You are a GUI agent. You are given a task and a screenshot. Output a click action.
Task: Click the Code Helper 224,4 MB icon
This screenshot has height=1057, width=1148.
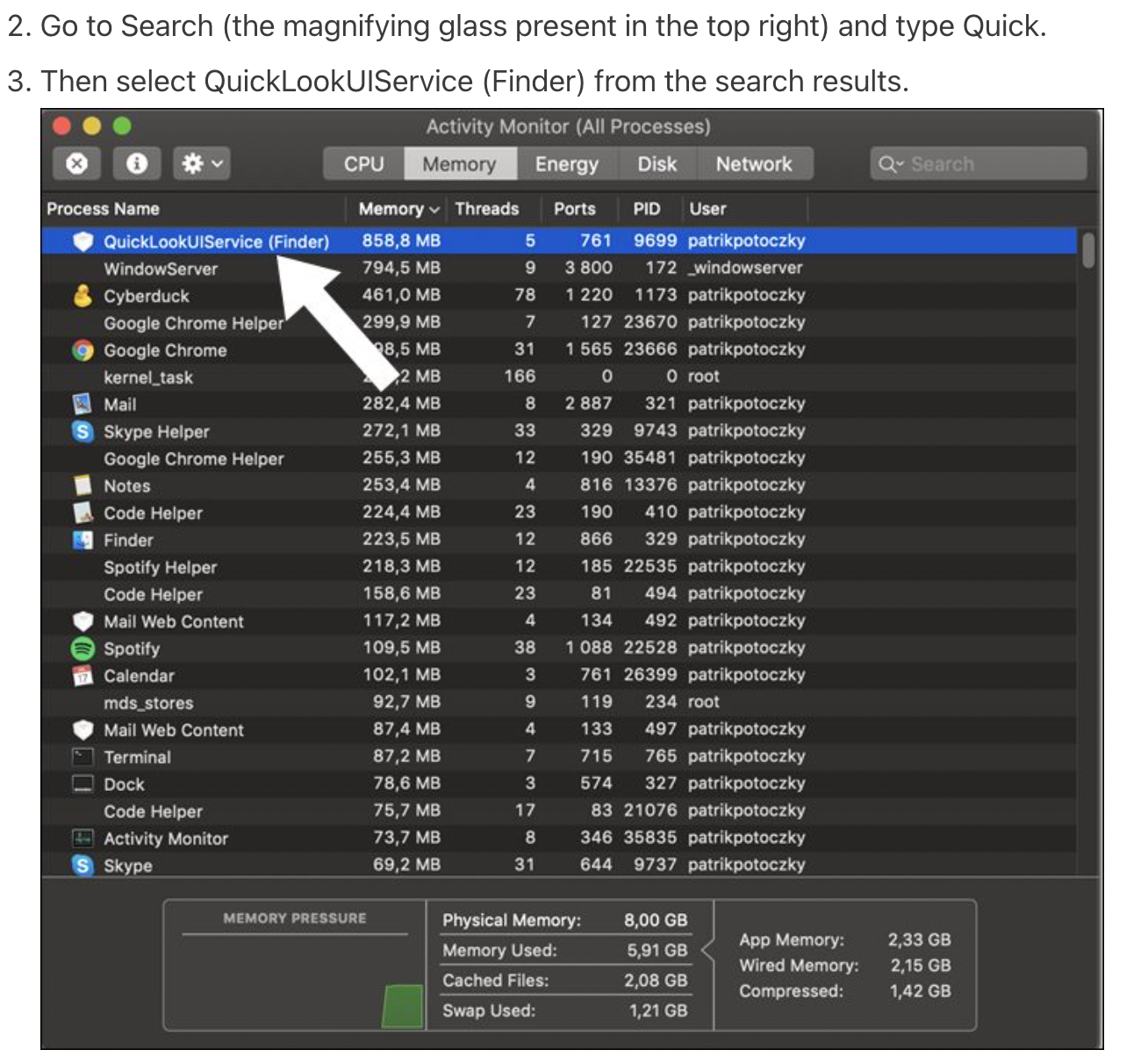(83, 513)
